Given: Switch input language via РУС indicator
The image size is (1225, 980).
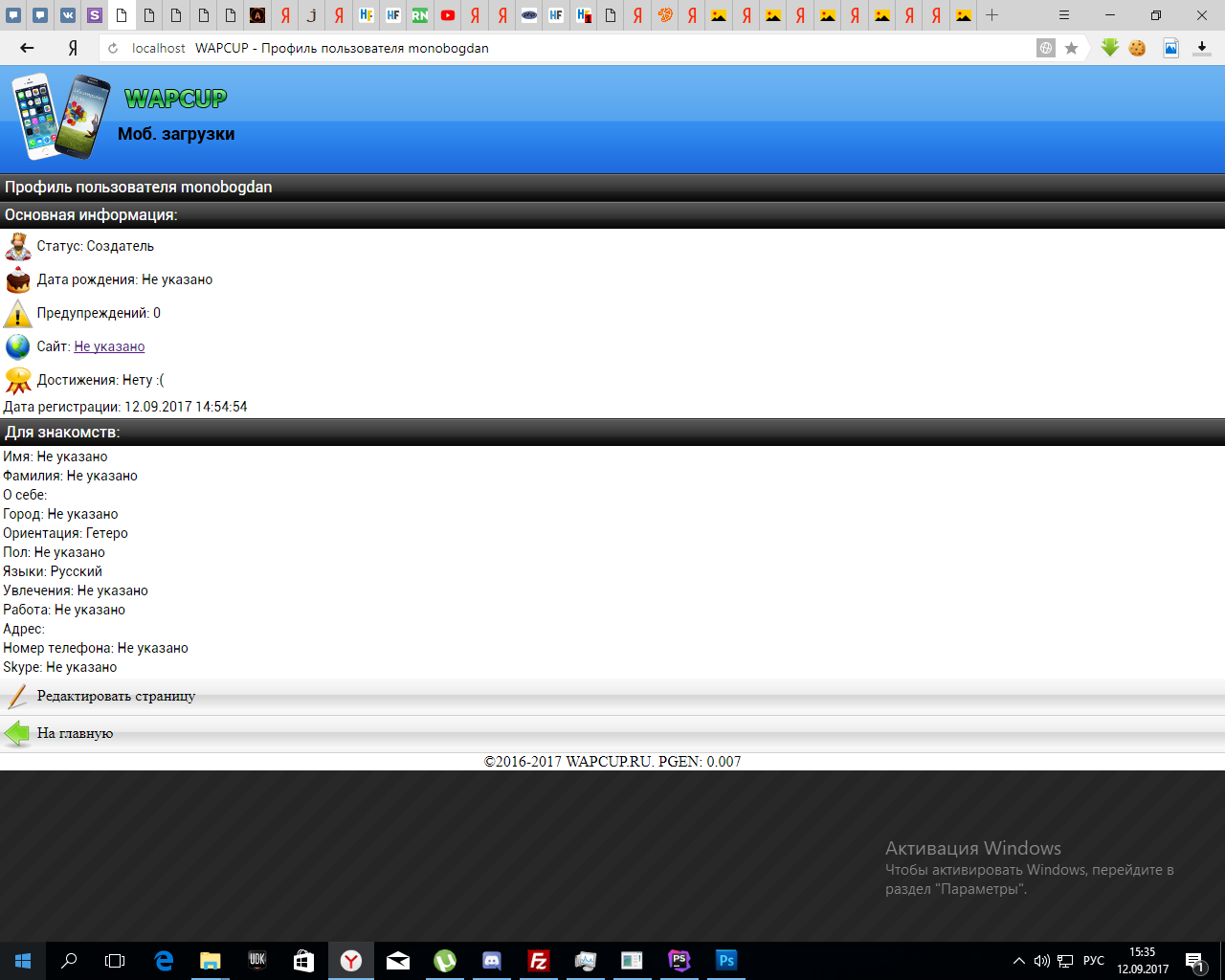Looking at the screenshot, I should point(1093,961).
